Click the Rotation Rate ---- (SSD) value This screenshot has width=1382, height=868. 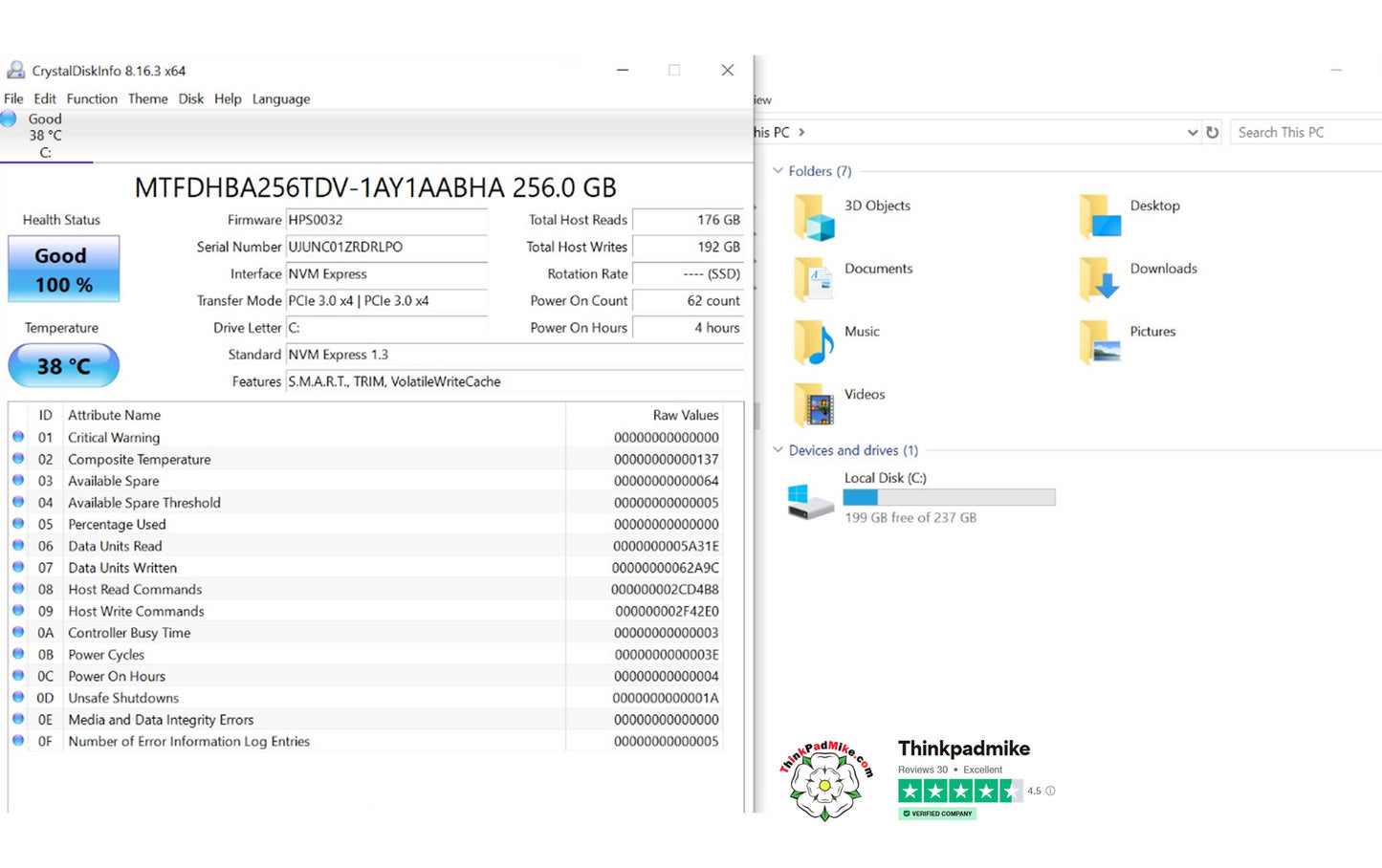pyautogui.click(x=688, y=273)
